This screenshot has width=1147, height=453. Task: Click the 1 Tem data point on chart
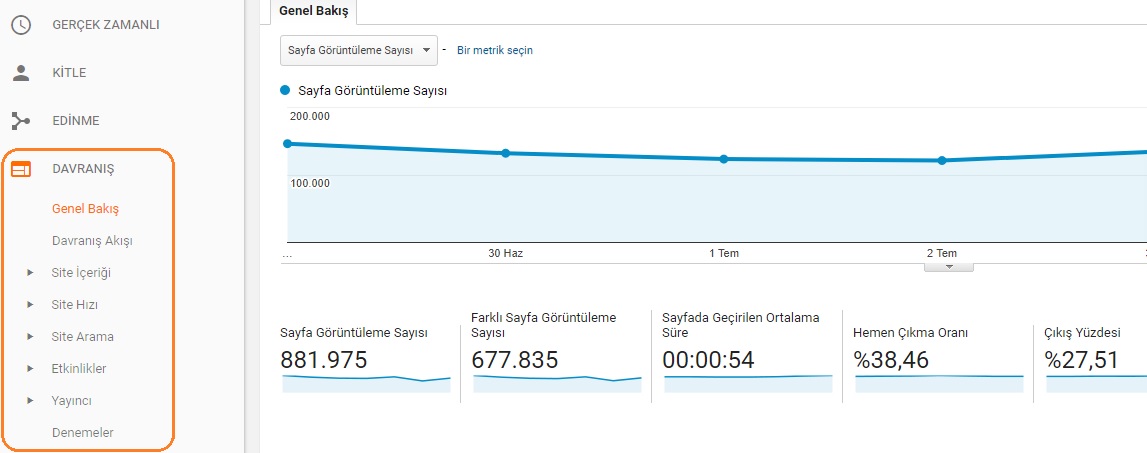tap(724, 159)
